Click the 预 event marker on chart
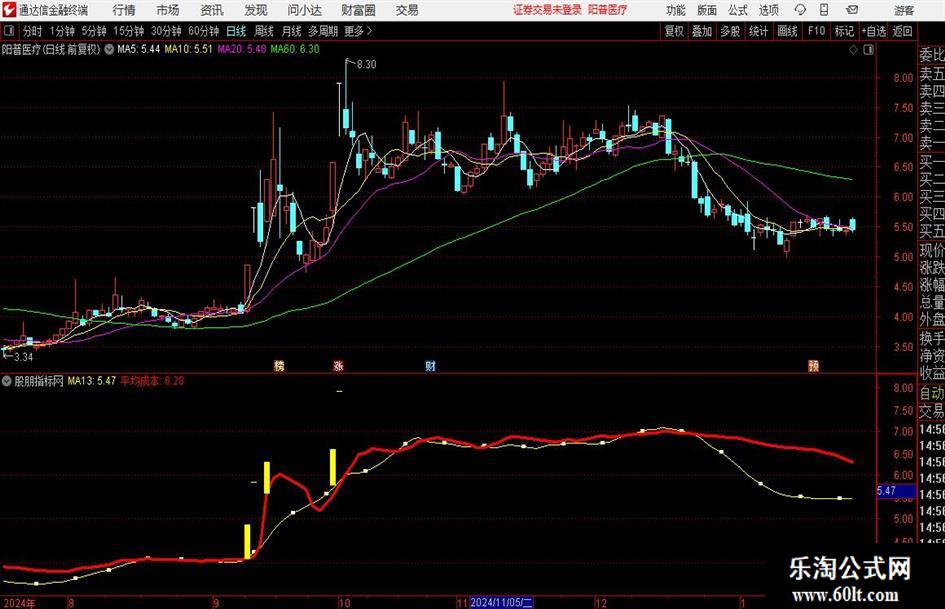The image size is (945, 609). coord(814,366)
